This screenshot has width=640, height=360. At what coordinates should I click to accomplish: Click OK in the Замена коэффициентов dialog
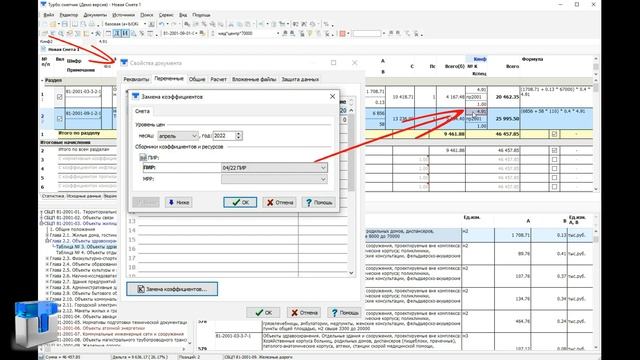[240, 202]
